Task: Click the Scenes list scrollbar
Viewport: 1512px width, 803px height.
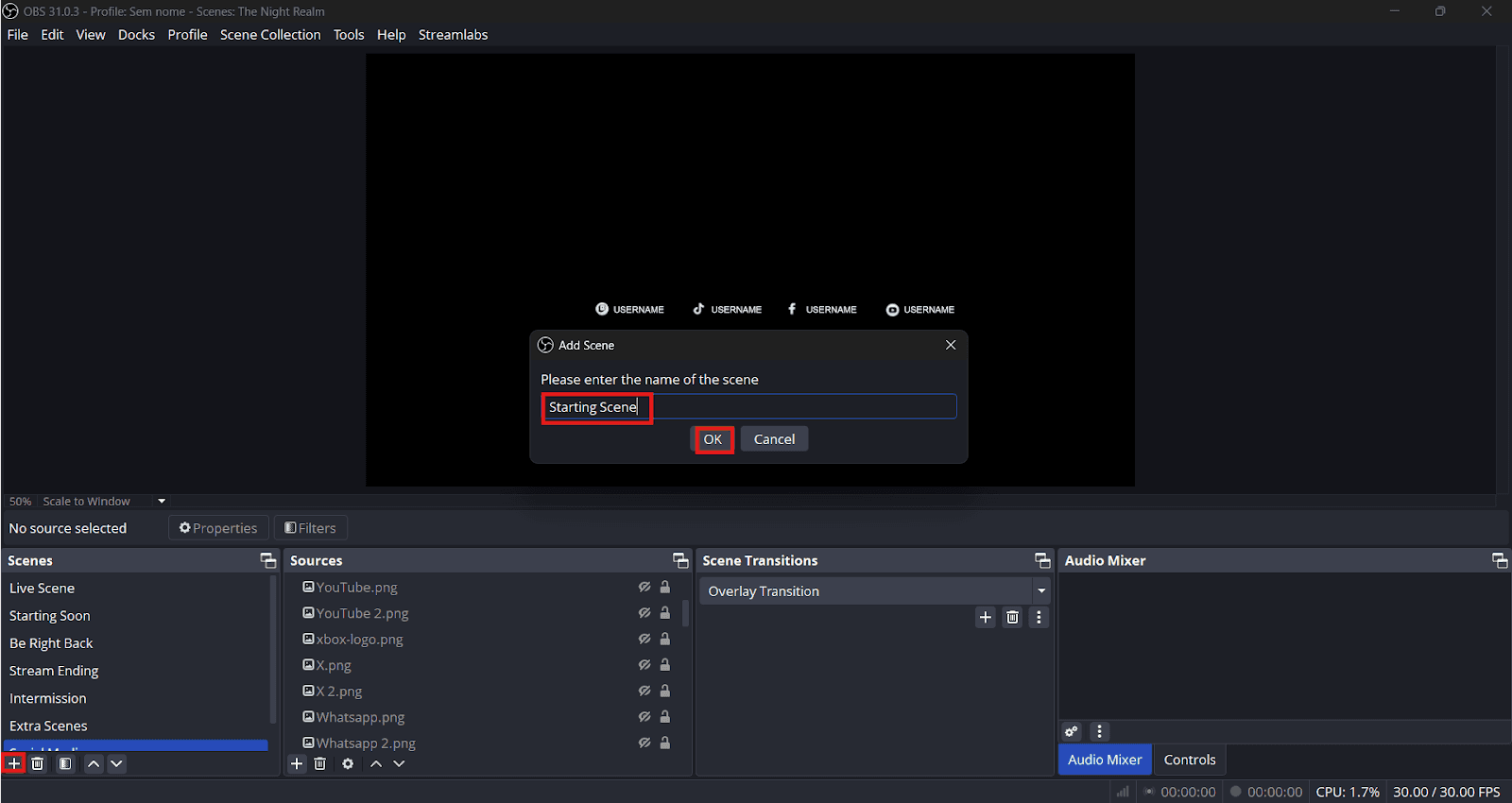Action: [x=274, y=650]
